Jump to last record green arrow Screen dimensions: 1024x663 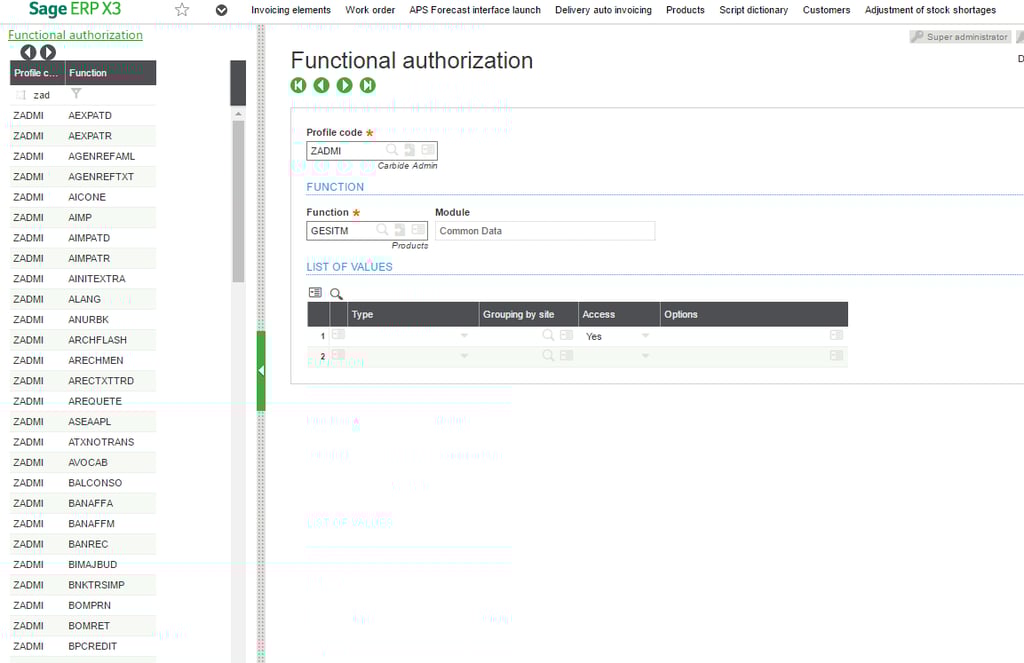368,85
